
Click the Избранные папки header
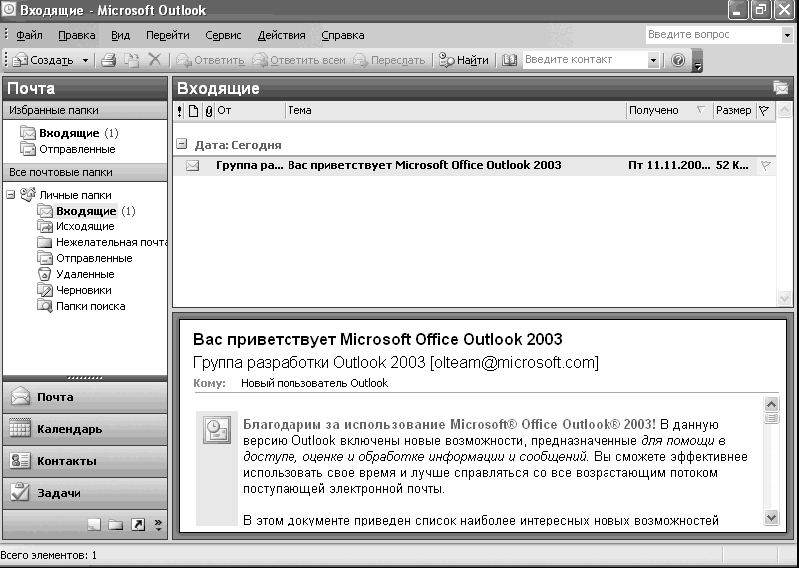click(85, 110)
